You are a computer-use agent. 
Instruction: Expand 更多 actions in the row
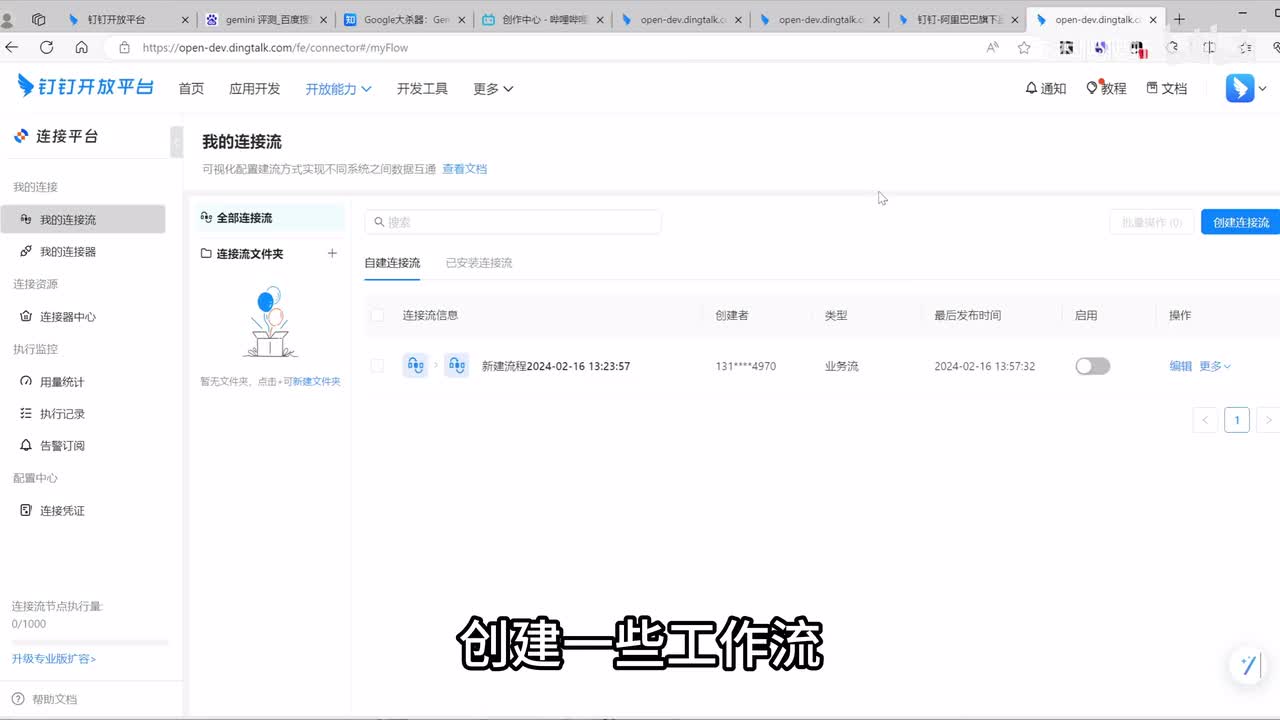tap(1215, 366)
